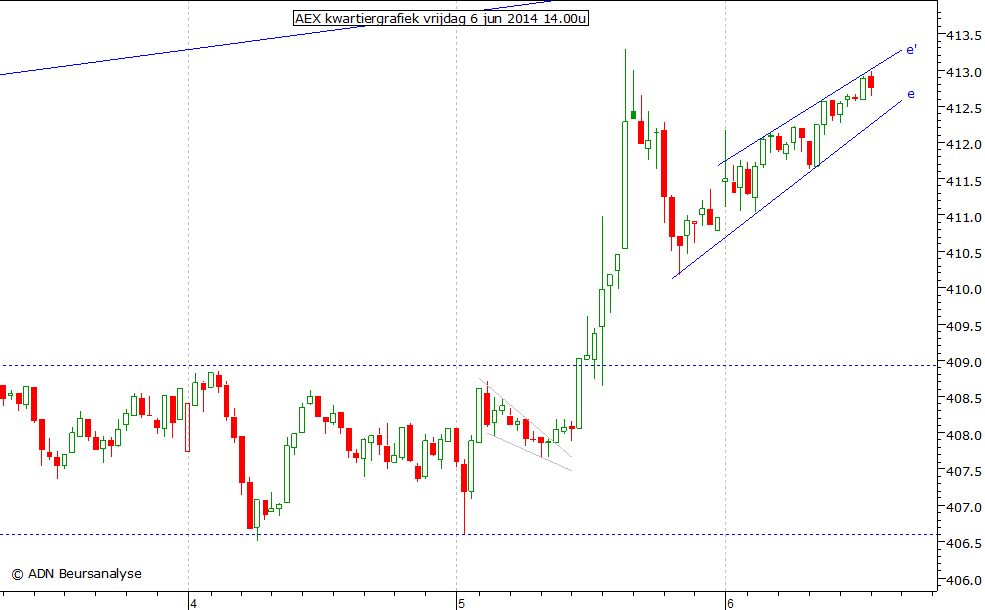This screenshot has width=985, height=610.
Task: Click the 407.5 price axis label
Action: coord(964,471)
